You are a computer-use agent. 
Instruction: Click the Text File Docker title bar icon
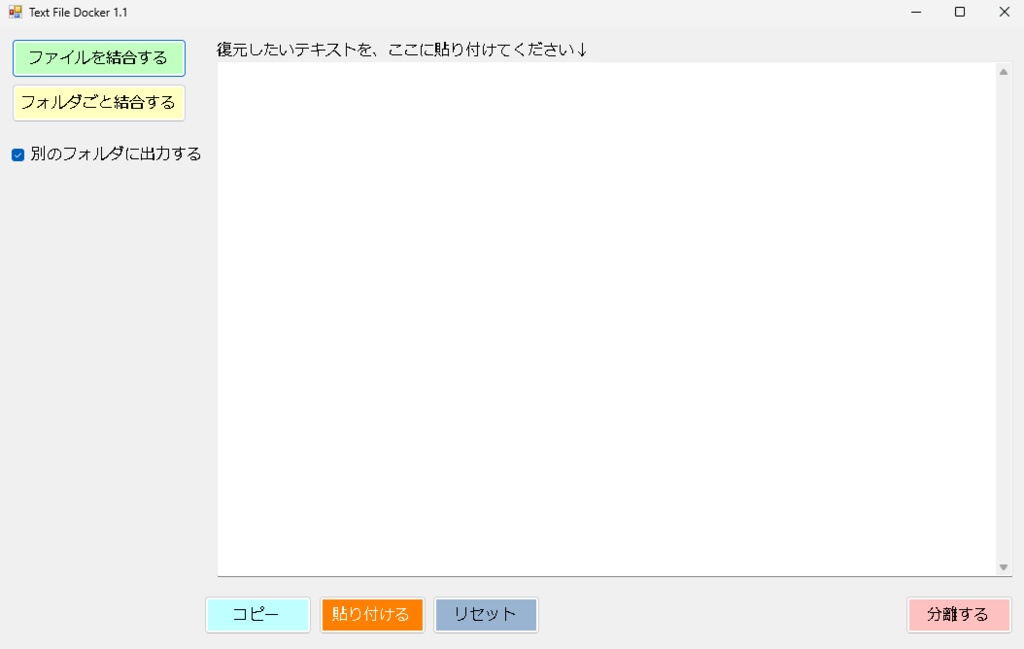click(x=14, y=11)
